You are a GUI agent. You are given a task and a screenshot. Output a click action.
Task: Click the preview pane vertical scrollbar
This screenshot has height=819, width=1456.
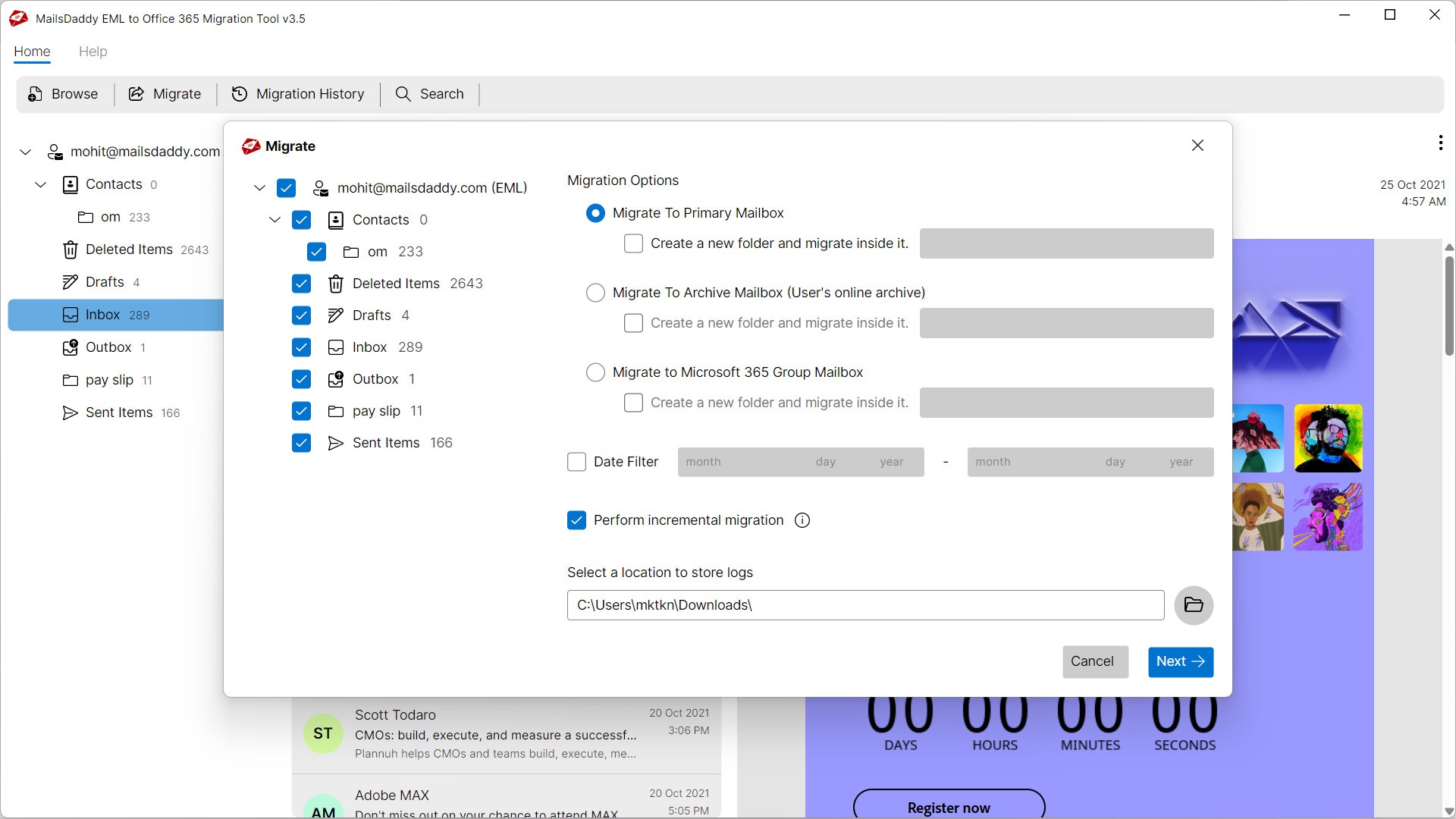[x=1448, y=306]
